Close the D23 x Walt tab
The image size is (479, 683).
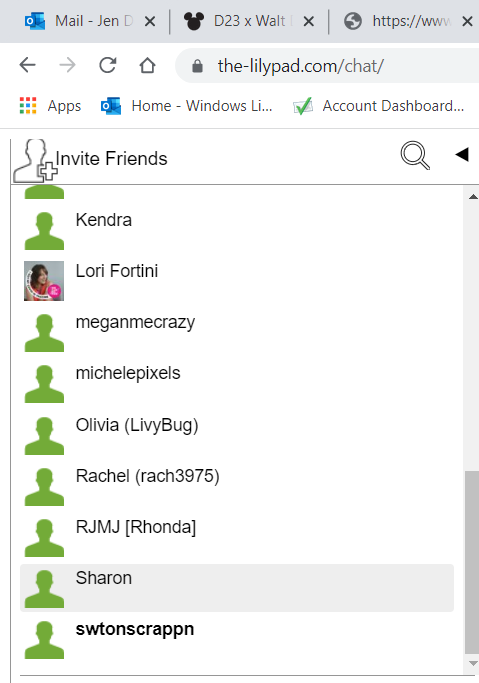pos(309,21)
